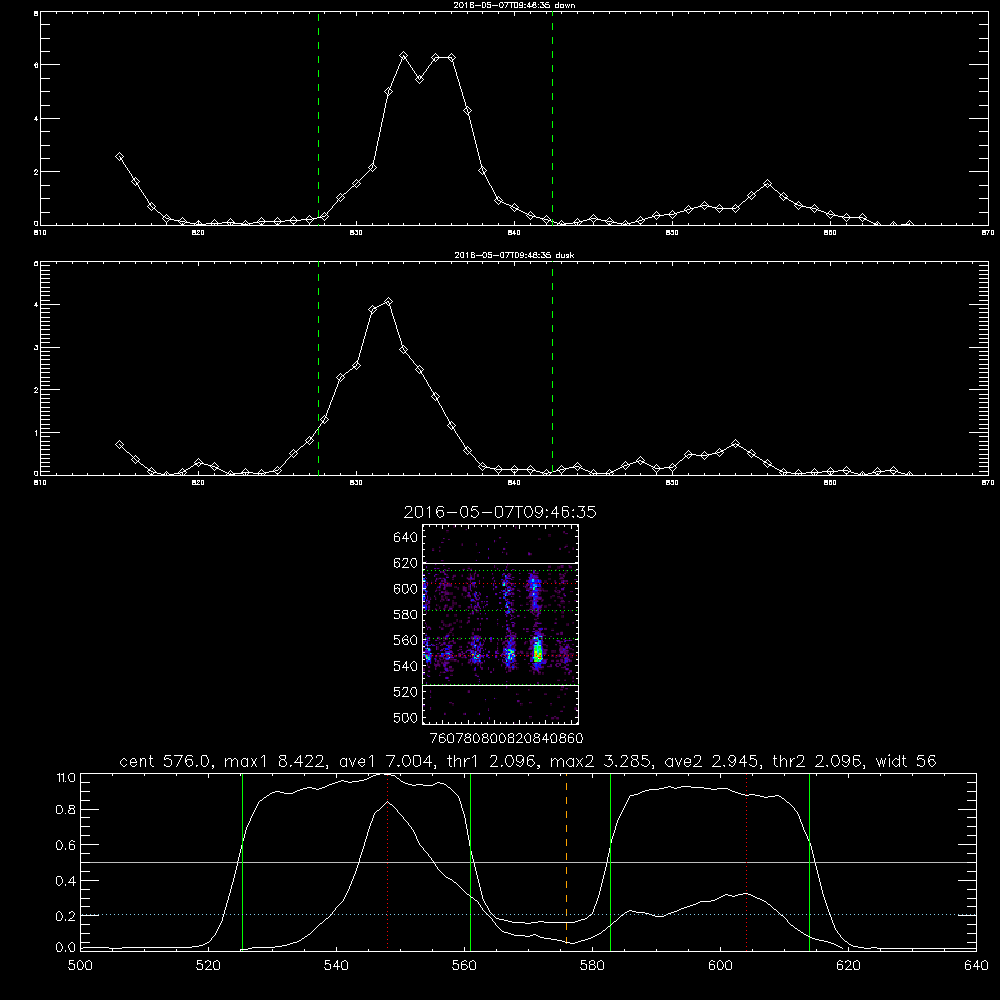Click y-axis label 580 beside the heatmap
The width and height of the screenshot is (1000, 1000).
(x=406, y=615)
